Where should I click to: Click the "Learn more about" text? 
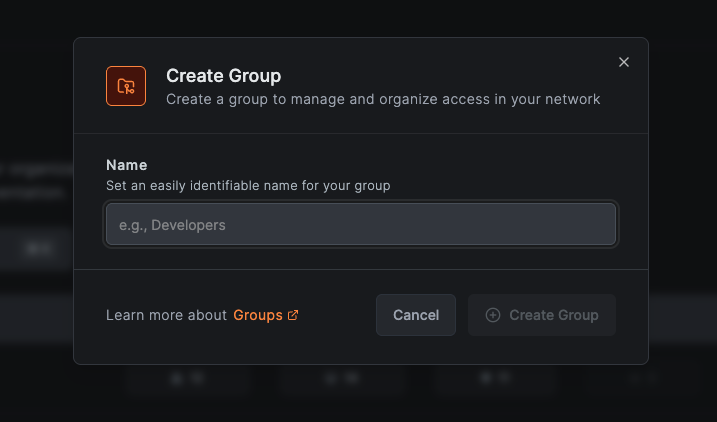tap(166, 315)
